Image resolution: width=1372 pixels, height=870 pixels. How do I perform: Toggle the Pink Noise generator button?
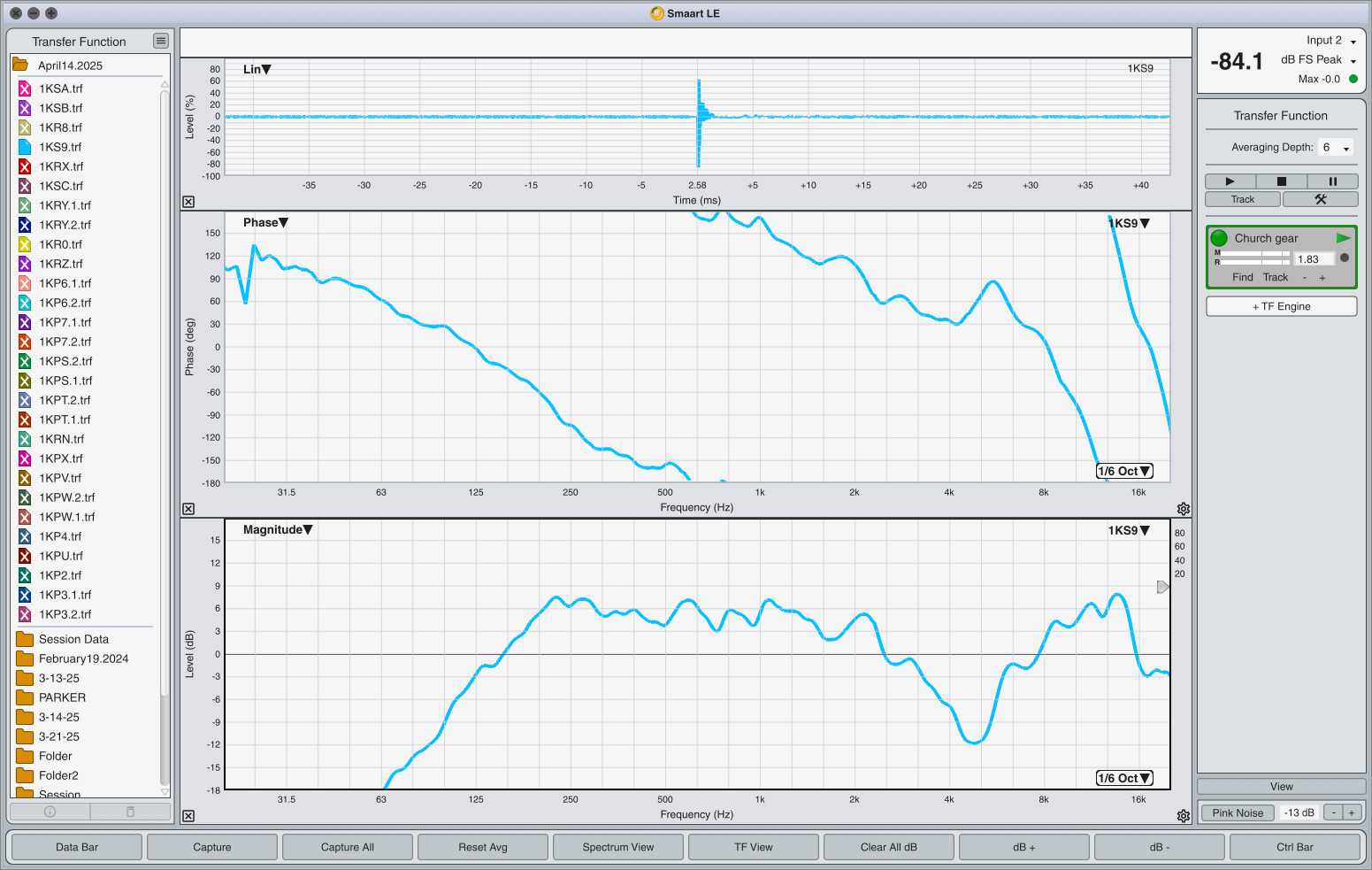(x=1238, y=812)
